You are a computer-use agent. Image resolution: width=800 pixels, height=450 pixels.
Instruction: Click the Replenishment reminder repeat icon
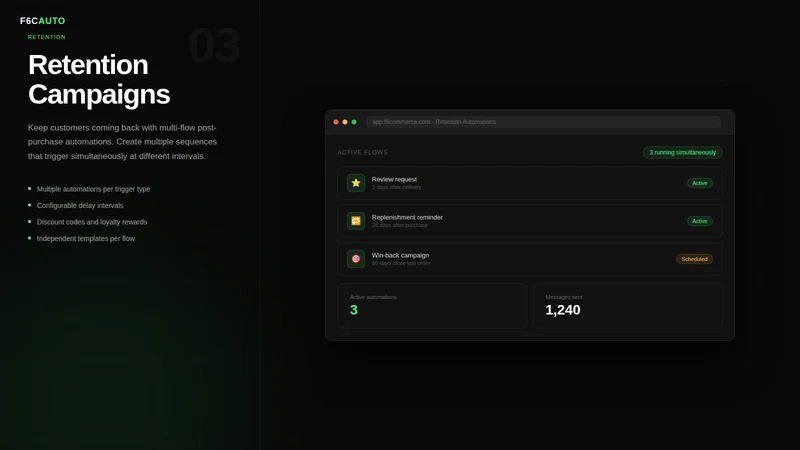point(356,221)
